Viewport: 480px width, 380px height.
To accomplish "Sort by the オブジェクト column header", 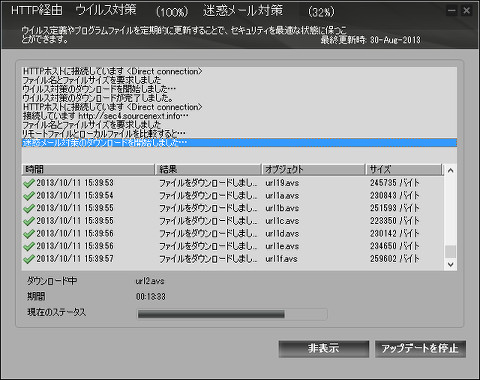I will pyautogui.click(x=313, y=169).
